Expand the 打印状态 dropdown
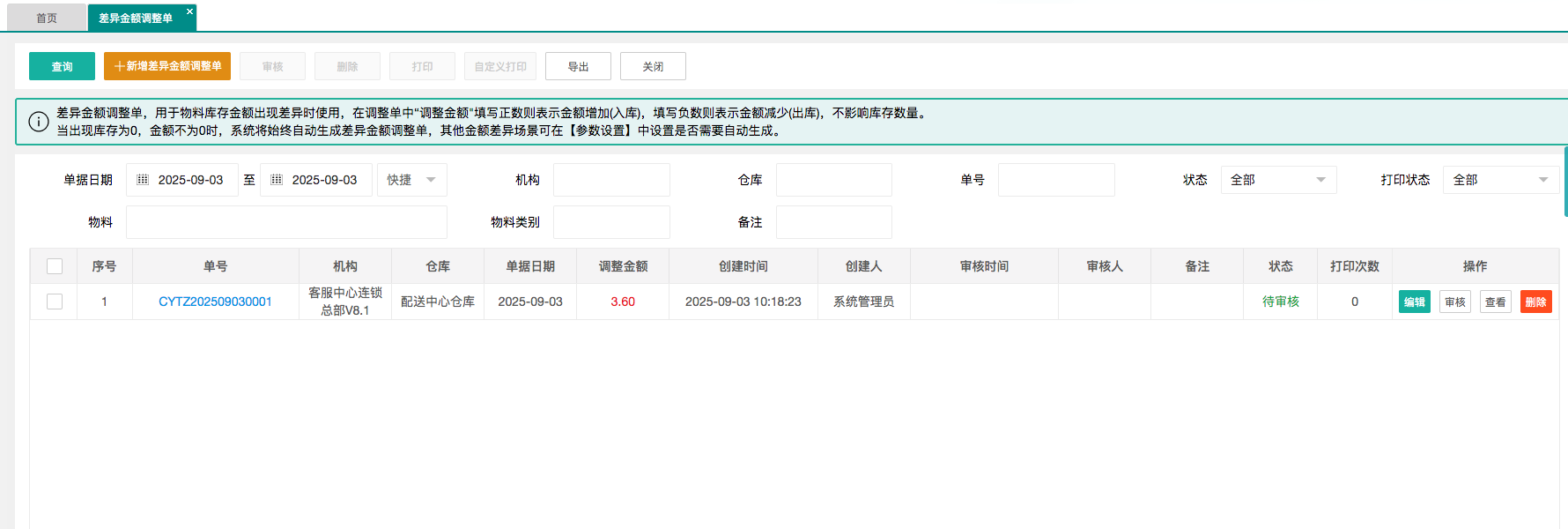This screenshot has height=529, width=1568. (1500, 180)
